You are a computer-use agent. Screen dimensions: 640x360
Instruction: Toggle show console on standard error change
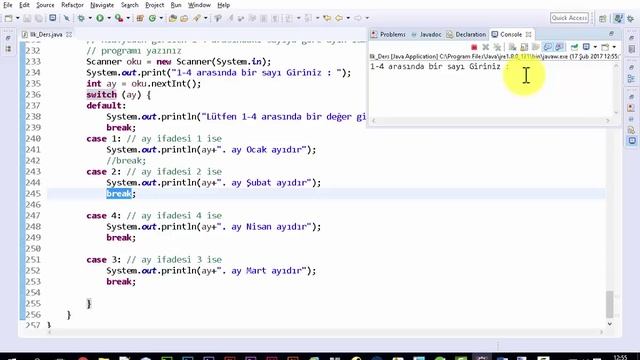(x=559, y=47)
